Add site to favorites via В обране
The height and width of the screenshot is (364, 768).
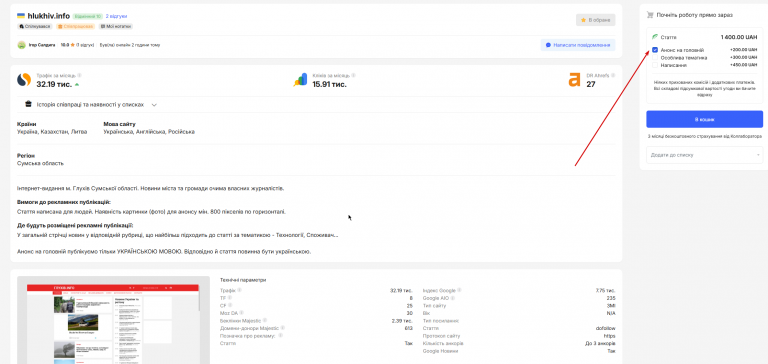tap(596, 20)
